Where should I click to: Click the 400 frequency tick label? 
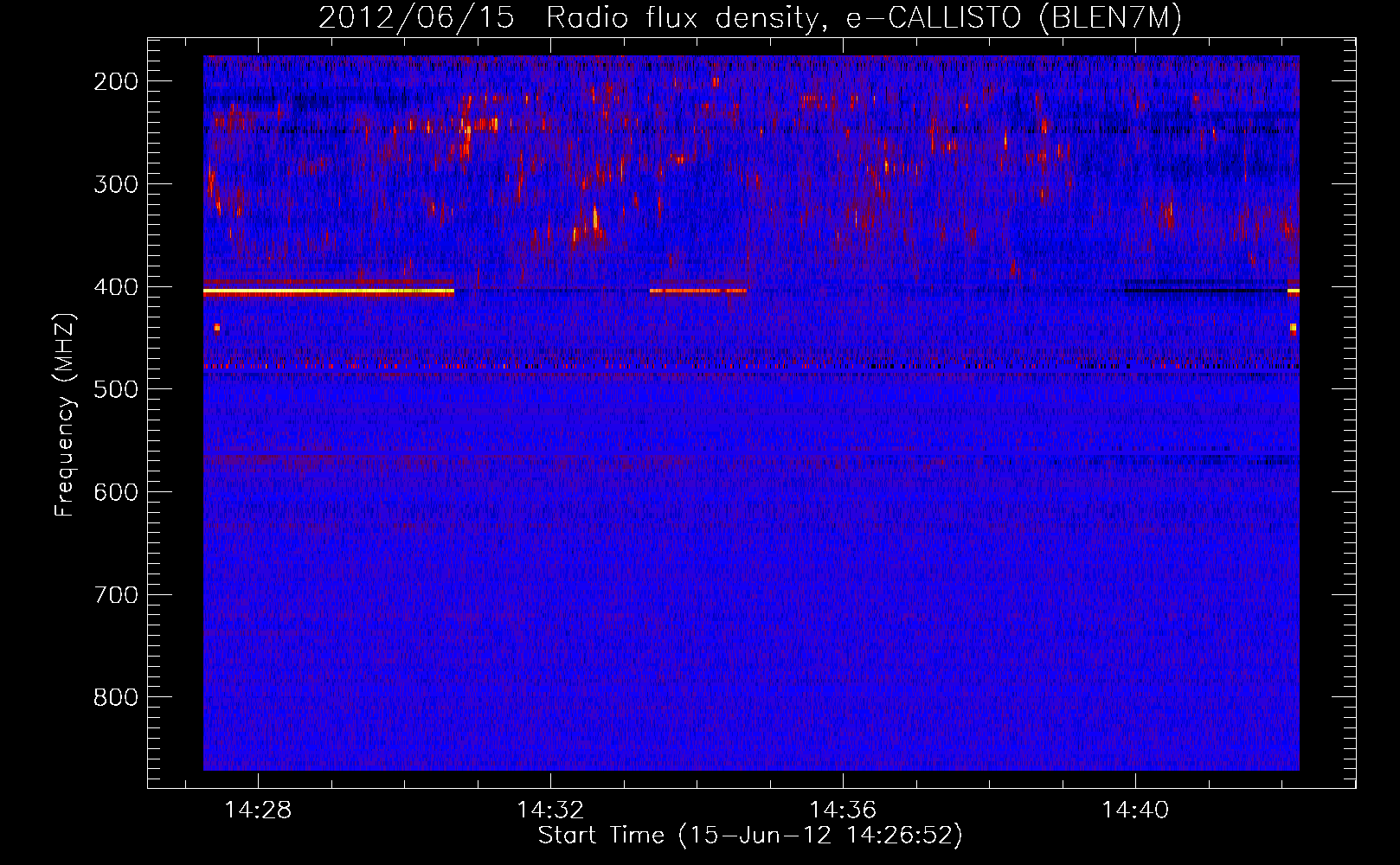[116, 287]
